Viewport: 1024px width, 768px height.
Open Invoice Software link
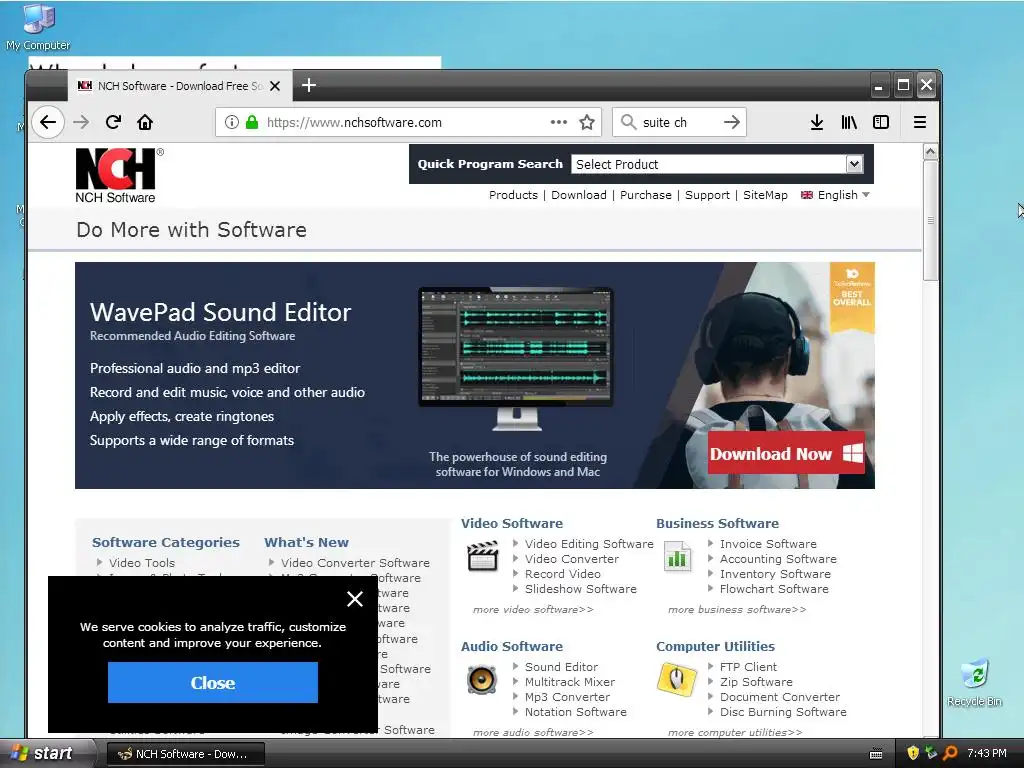click(768, 543)
